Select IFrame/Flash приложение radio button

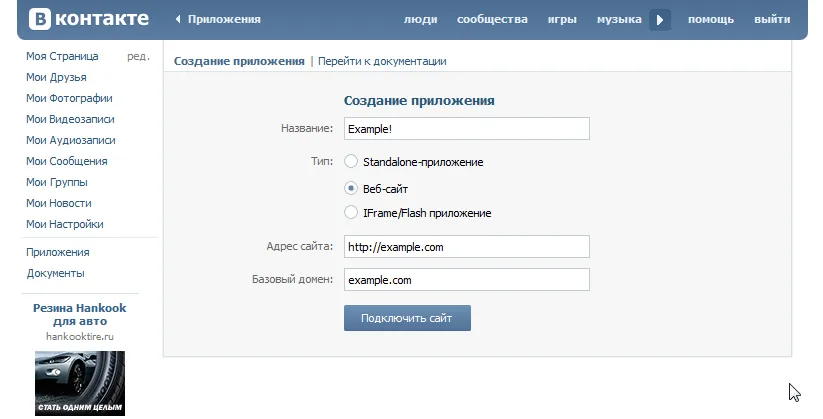[351, 213]
